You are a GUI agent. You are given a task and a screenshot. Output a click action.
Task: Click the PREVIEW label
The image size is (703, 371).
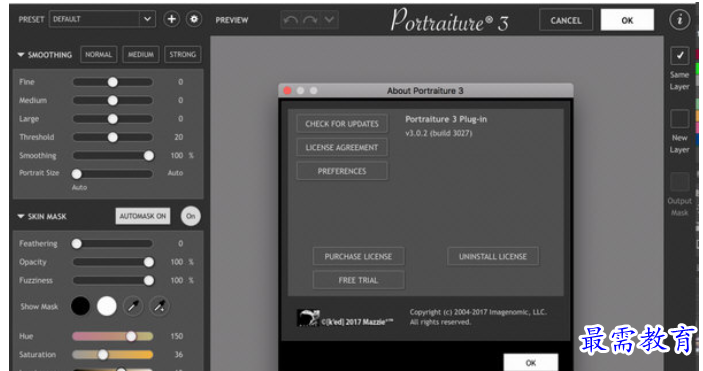coord(232,20)
